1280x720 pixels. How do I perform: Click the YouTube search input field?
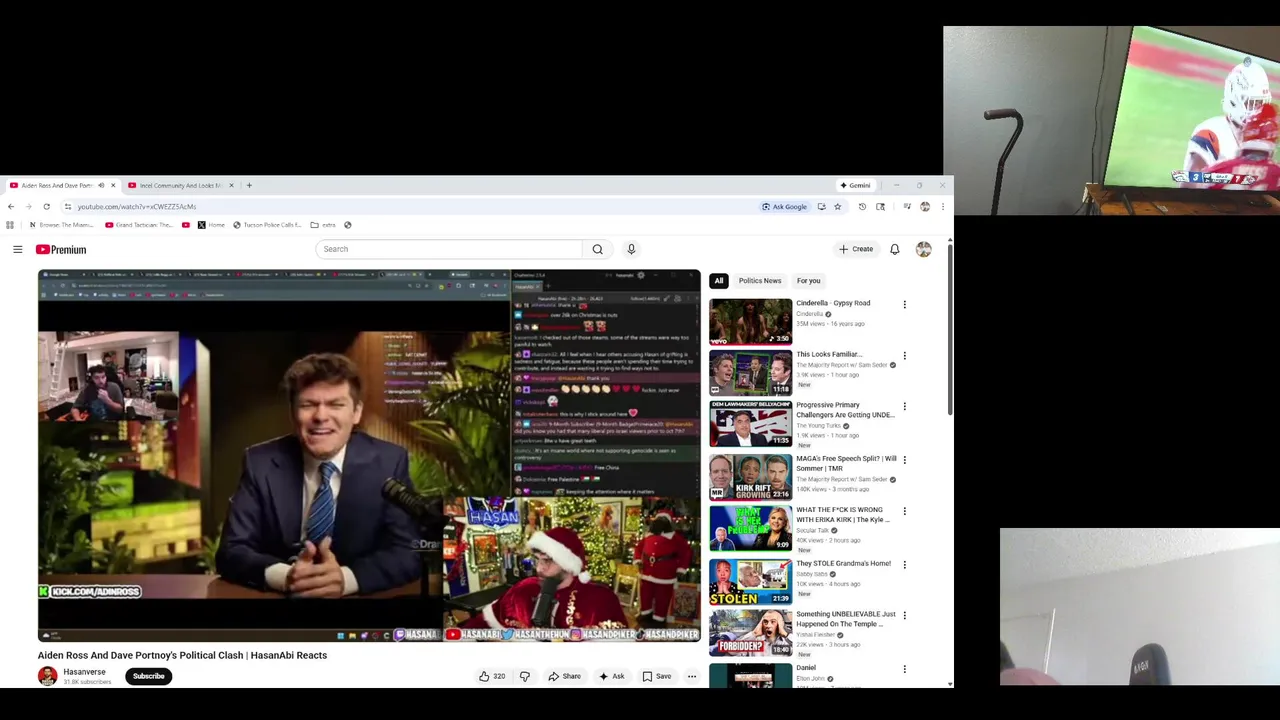pos(449,249)
